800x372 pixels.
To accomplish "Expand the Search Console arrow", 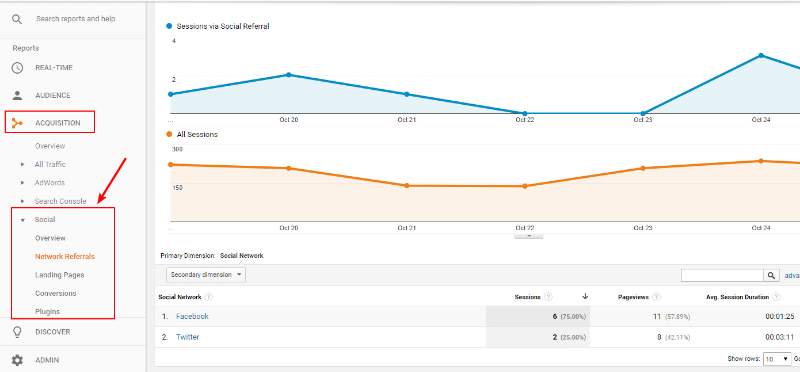I will 22,202.
